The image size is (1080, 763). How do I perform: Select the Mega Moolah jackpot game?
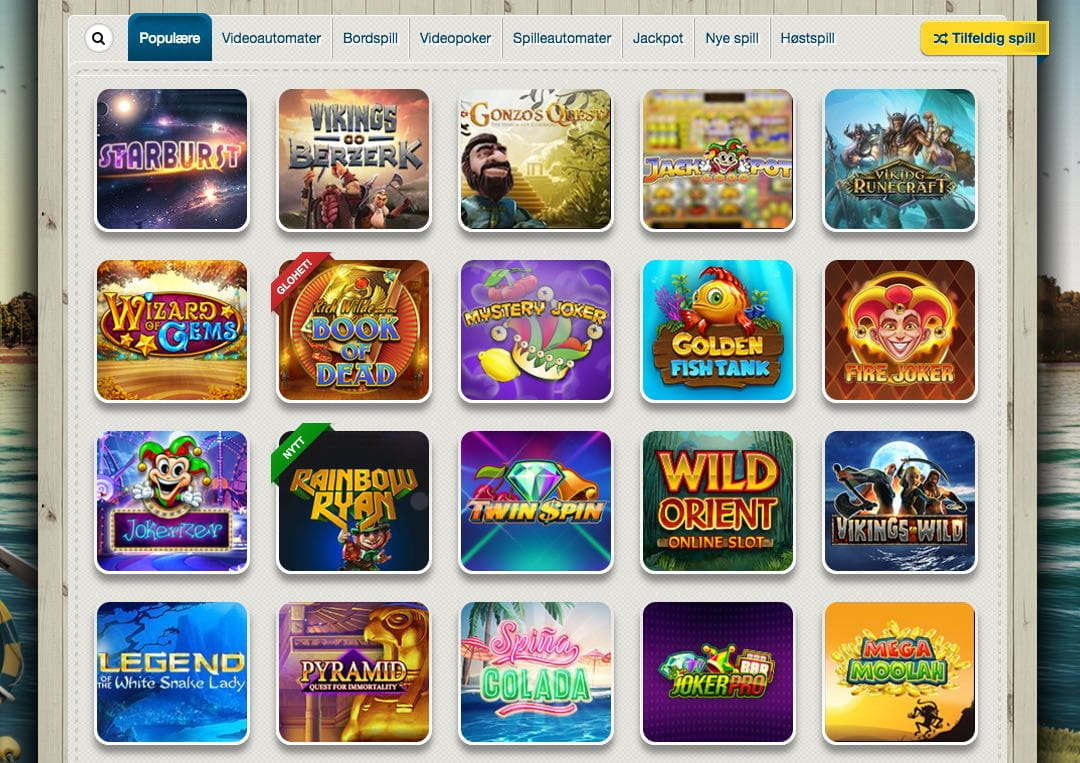click(900, 672)
